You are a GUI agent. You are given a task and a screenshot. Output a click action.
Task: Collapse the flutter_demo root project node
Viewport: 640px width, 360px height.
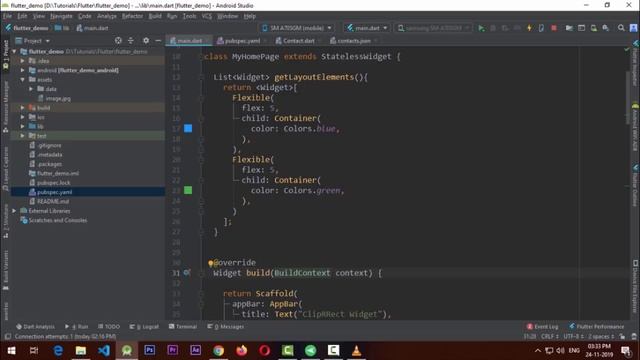click(15, 51)
